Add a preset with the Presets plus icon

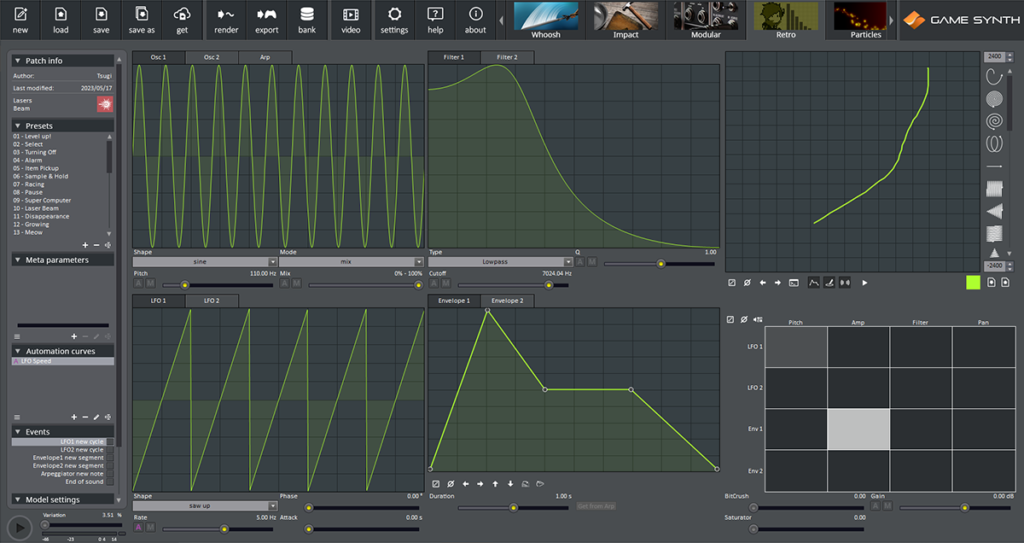(85, 245)
